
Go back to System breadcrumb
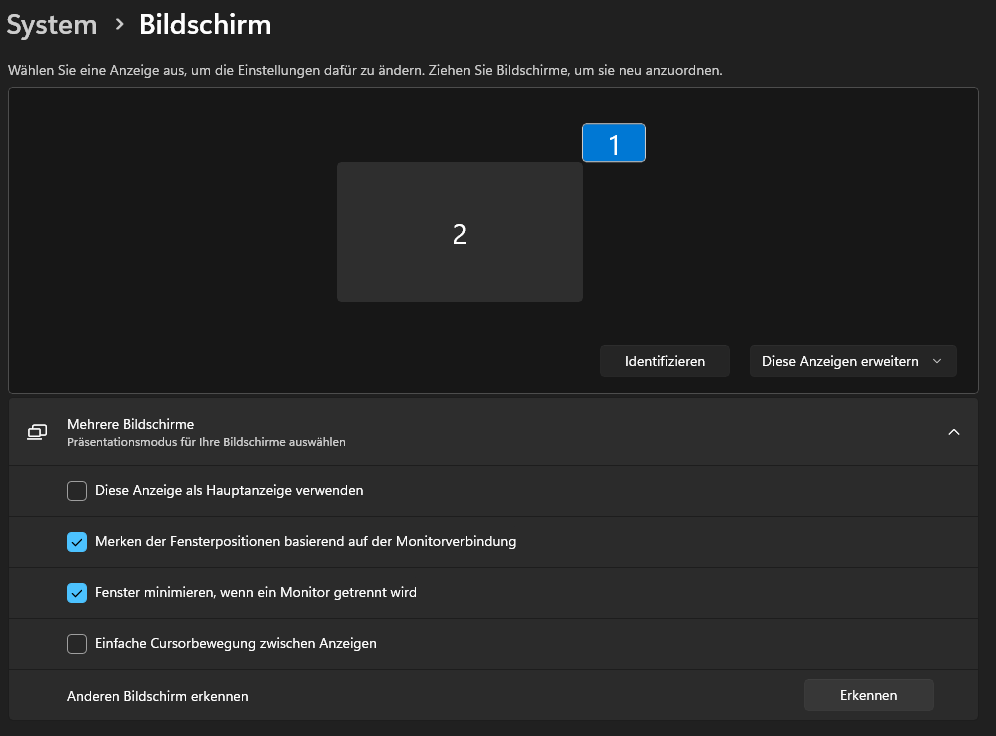point(51,25)
